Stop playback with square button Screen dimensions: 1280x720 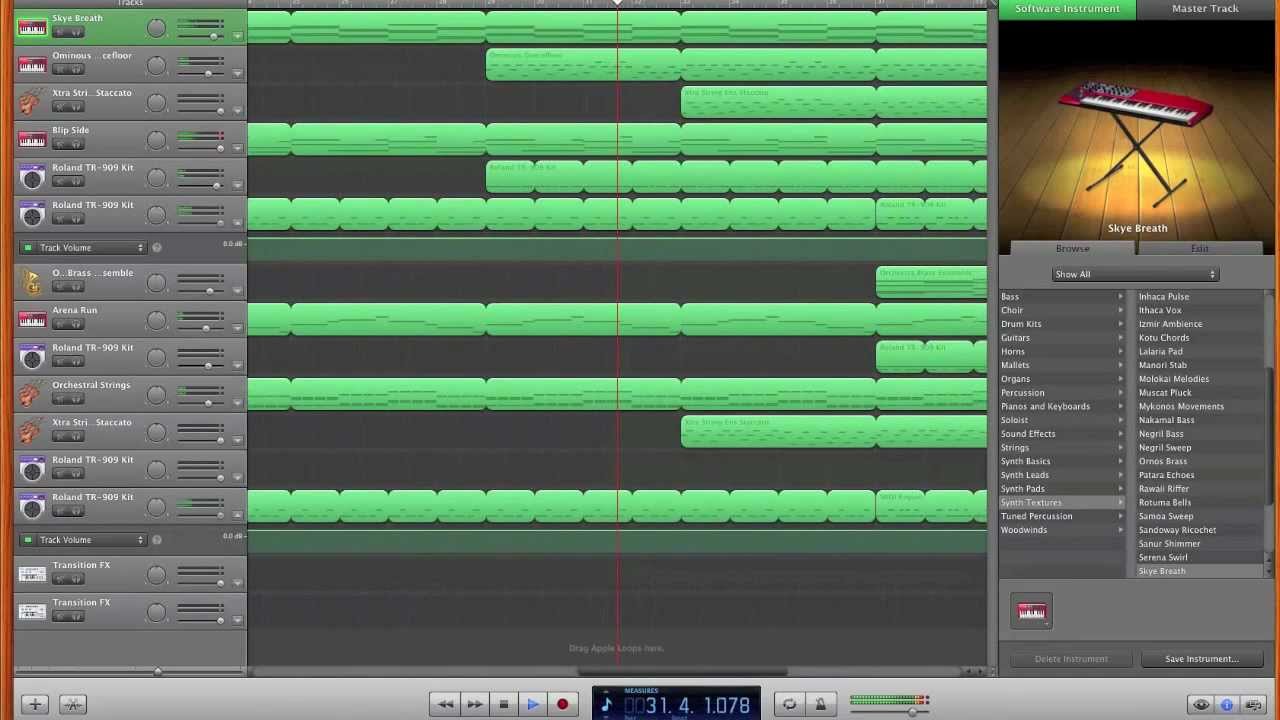point(503,705)
